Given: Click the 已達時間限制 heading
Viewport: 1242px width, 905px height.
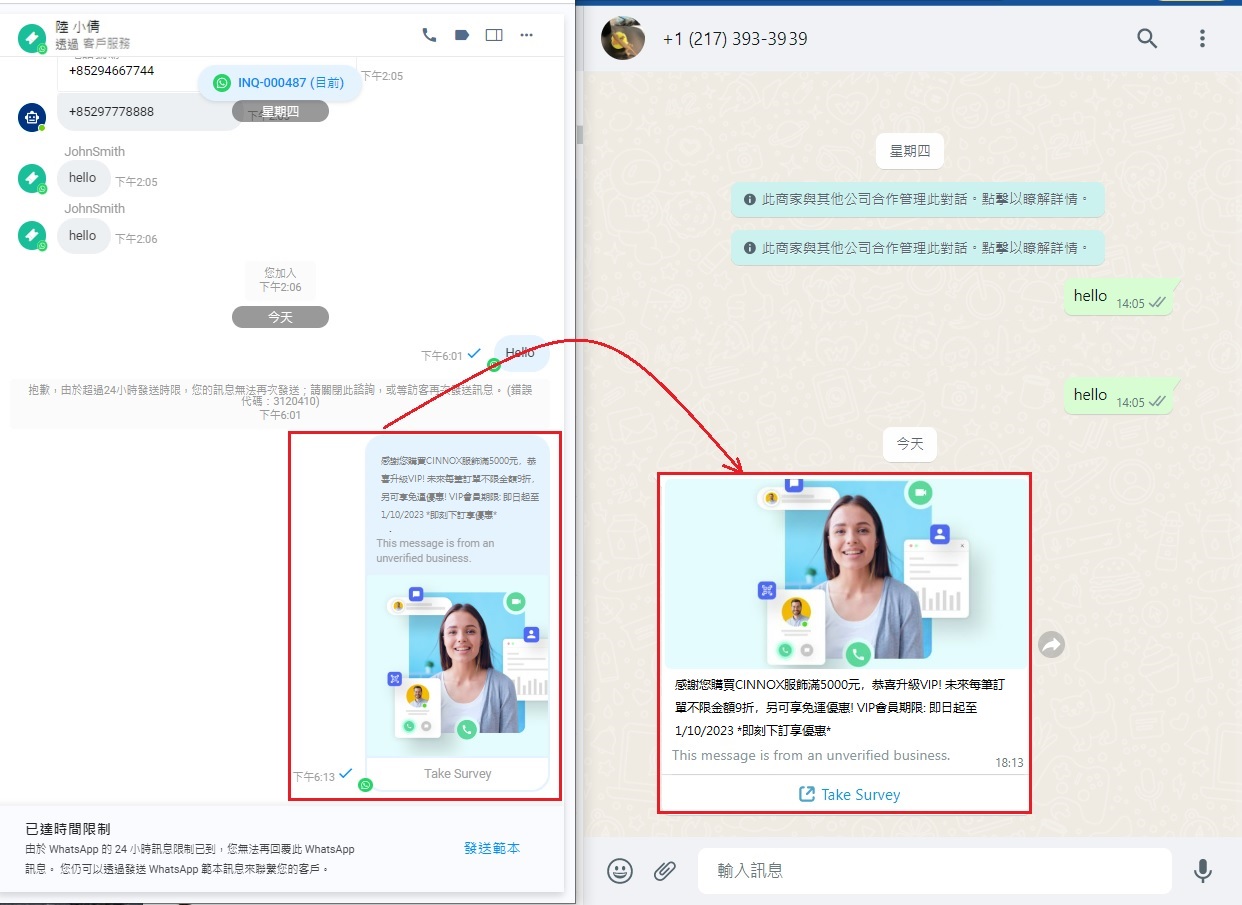Looking at the screenshot, I should (x=68, y=829).
